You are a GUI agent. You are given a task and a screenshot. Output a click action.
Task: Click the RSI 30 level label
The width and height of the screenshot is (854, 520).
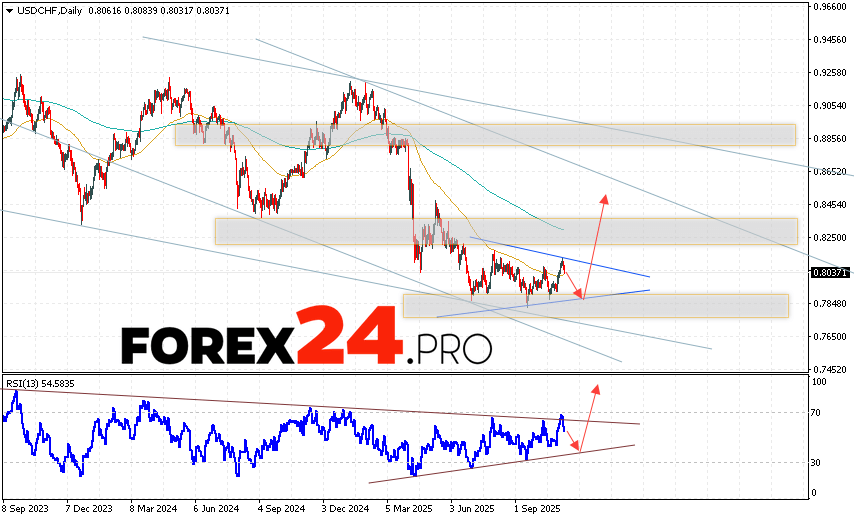(817, 462)
